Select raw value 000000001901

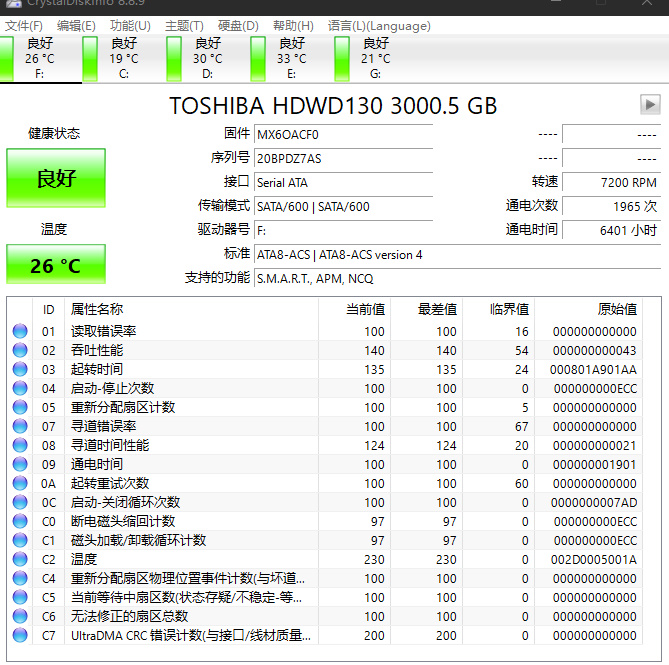pos(594,465)
